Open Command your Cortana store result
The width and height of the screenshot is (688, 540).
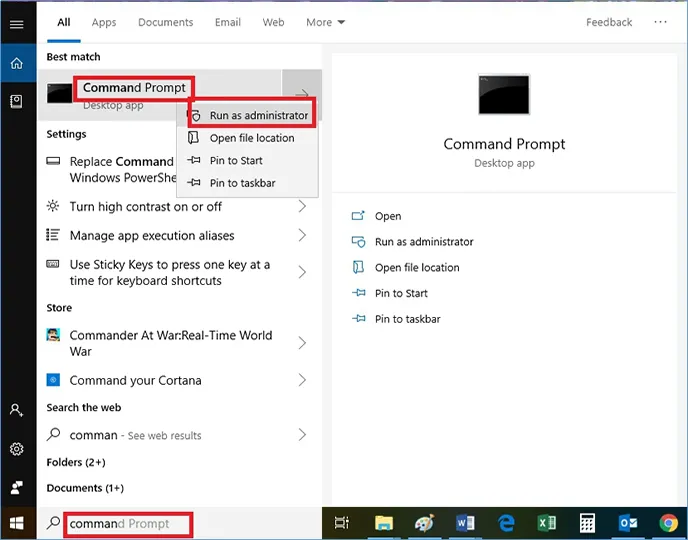point(180,380)
